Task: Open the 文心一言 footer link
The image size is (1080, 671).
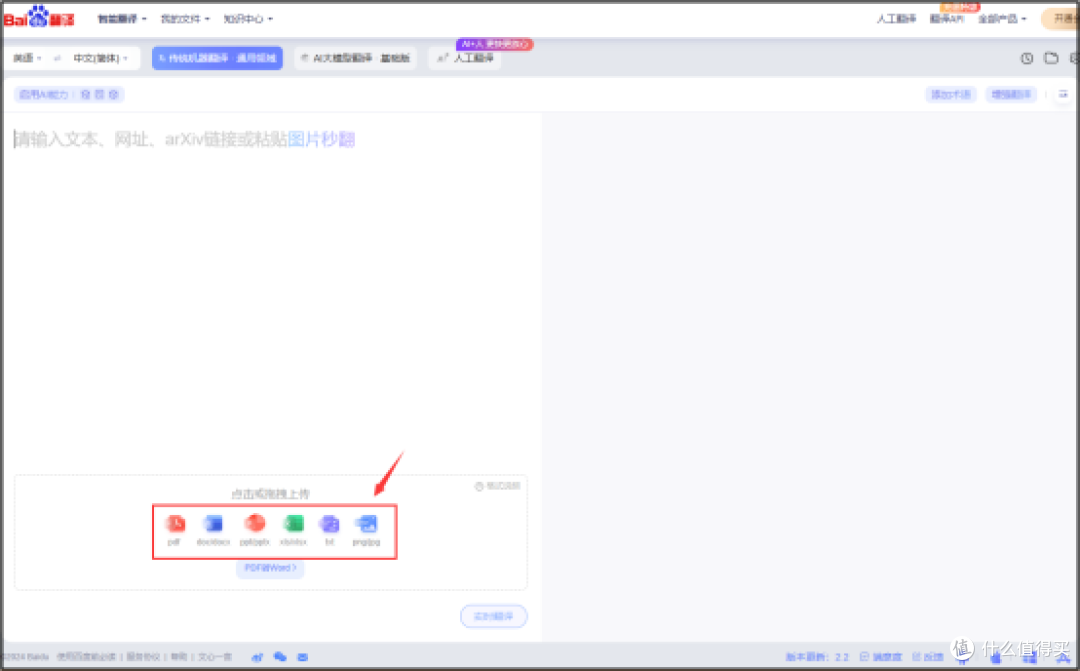Action: point(215,657)
